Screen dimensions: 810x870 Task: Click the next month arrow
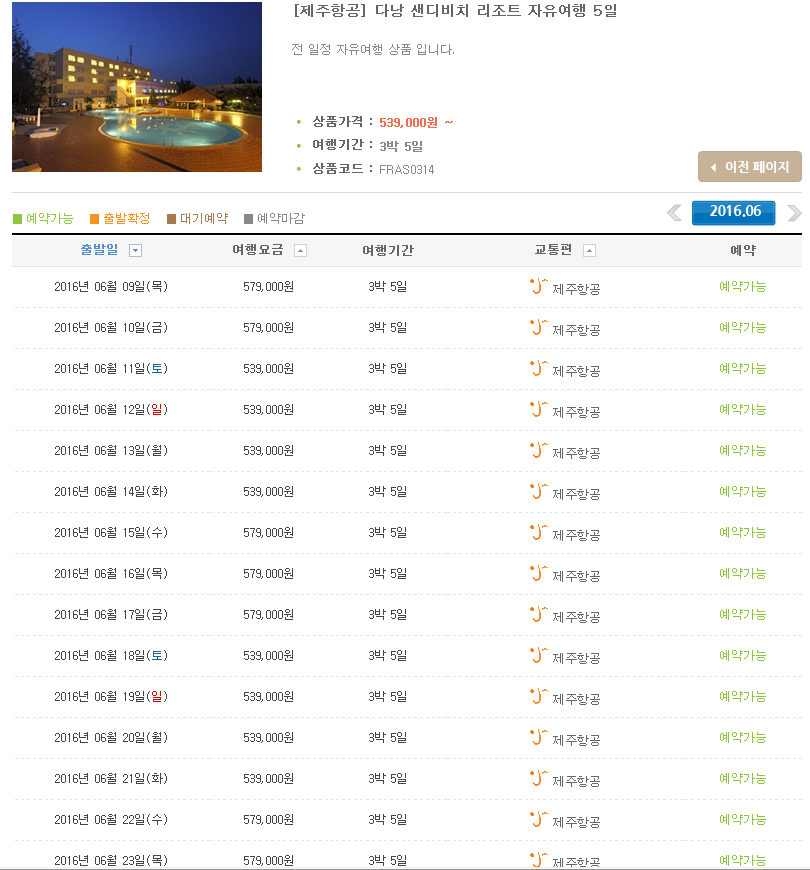tap(794, 213)
